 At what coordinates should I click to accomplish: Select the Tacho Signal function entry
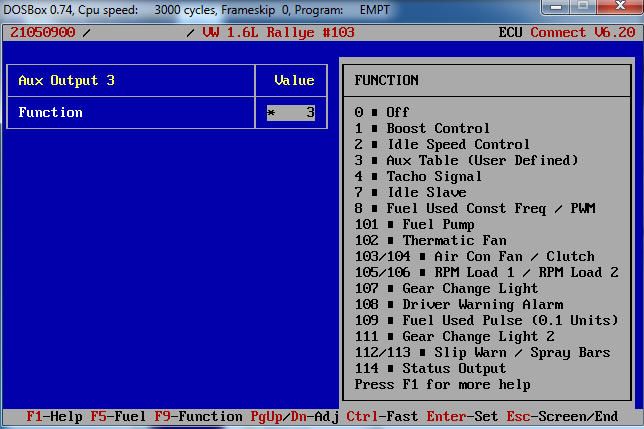click(434, 177)
